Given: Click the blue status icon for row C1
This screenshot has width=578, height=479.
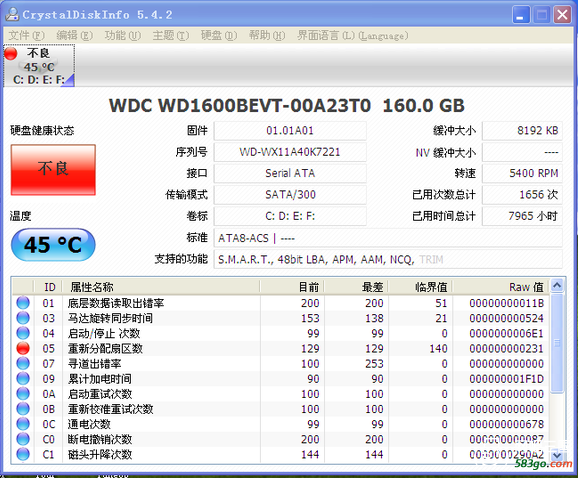Looking at the screenshot, I should click(23, 454).
